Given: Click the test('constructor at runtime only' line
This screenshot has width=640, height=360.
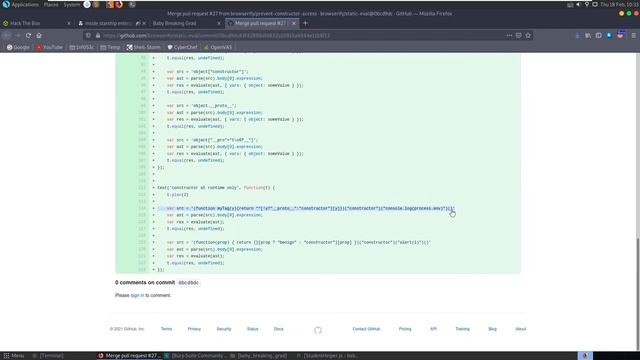Looking at the screenshot, I should point(216,188).
